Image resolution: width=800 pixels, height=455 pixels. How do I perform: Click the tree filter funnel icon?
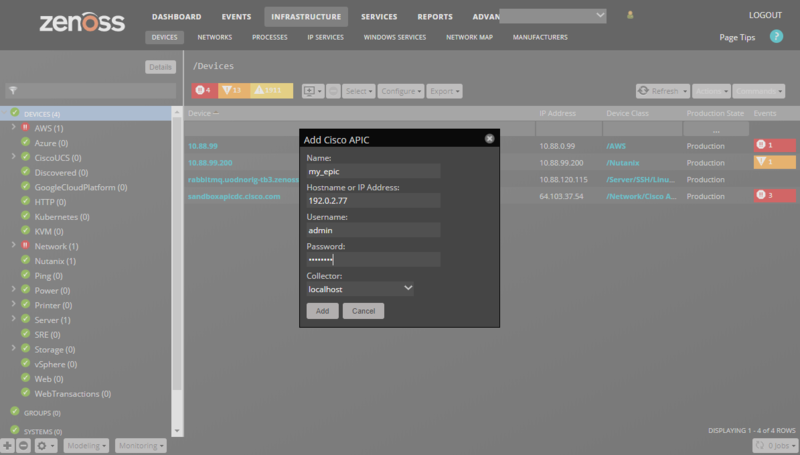click(x=13, y=90)
